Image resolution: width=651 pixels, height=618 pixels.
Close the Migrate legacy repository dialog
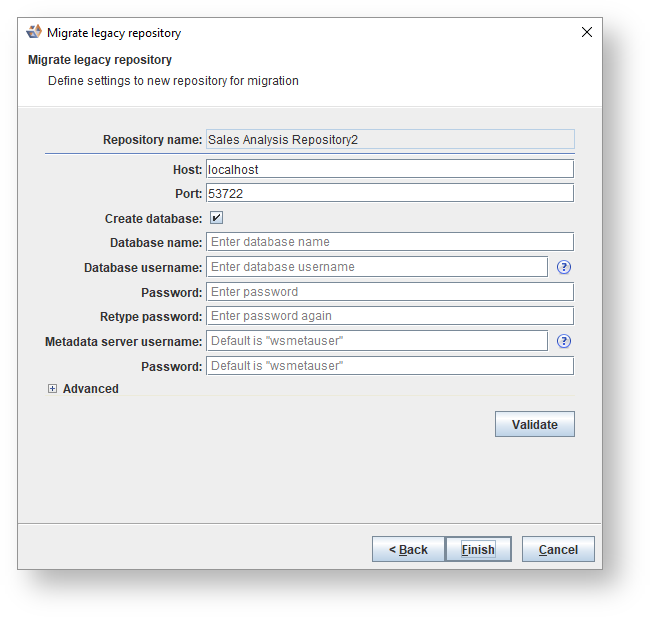587,32
